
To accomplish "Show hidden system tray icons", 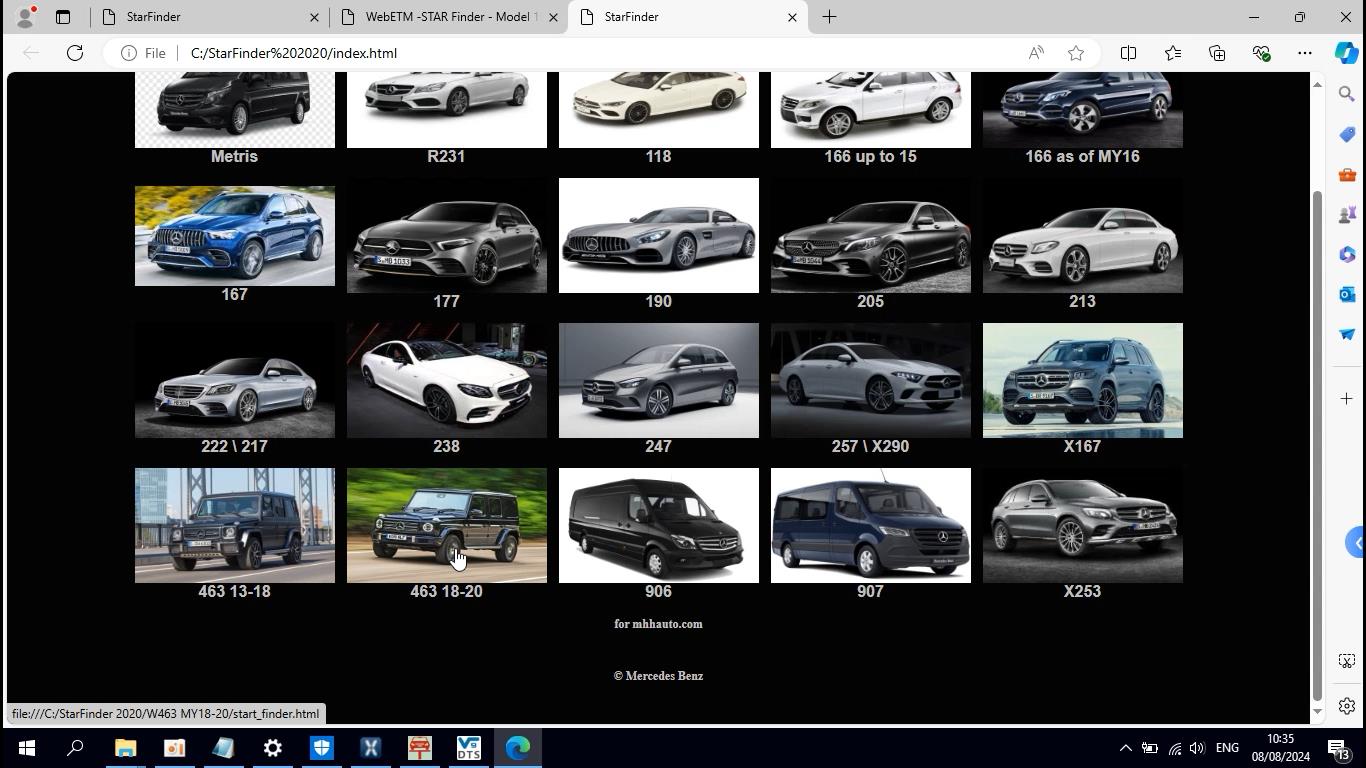I will (1125, 748).
